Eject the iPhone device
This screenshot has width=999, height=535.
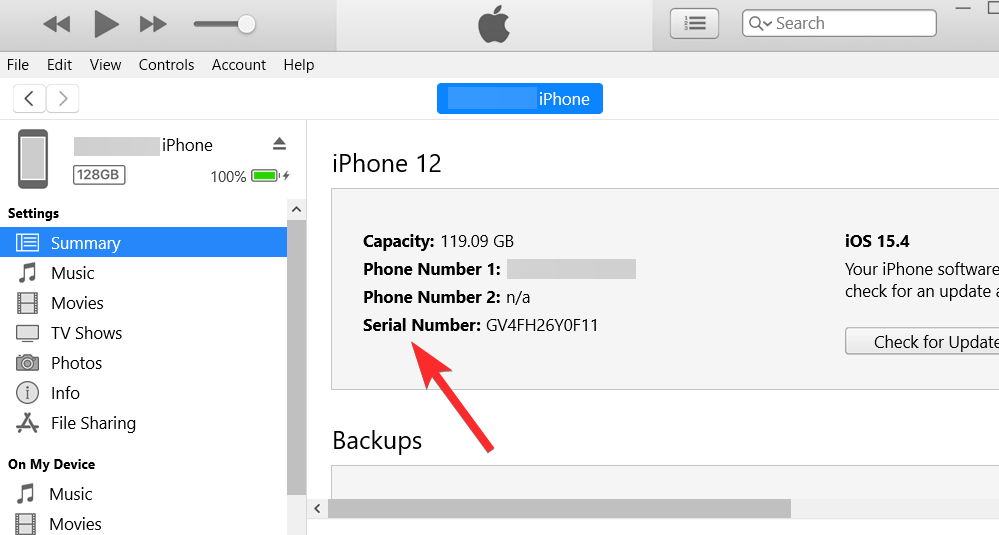click(x=280, y=144)
